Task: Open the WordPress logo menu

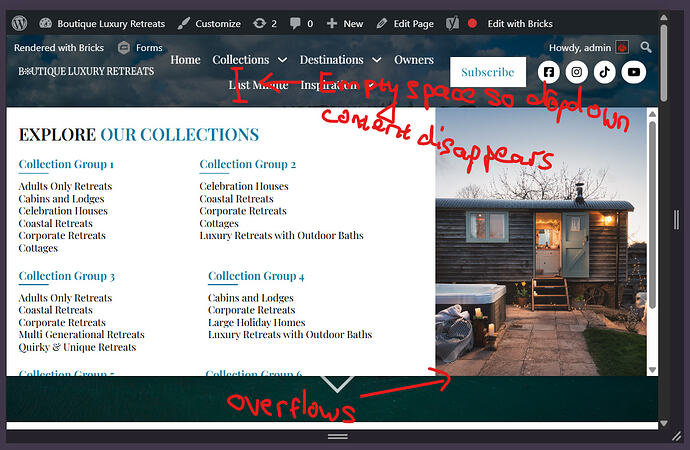Action: 19,23
